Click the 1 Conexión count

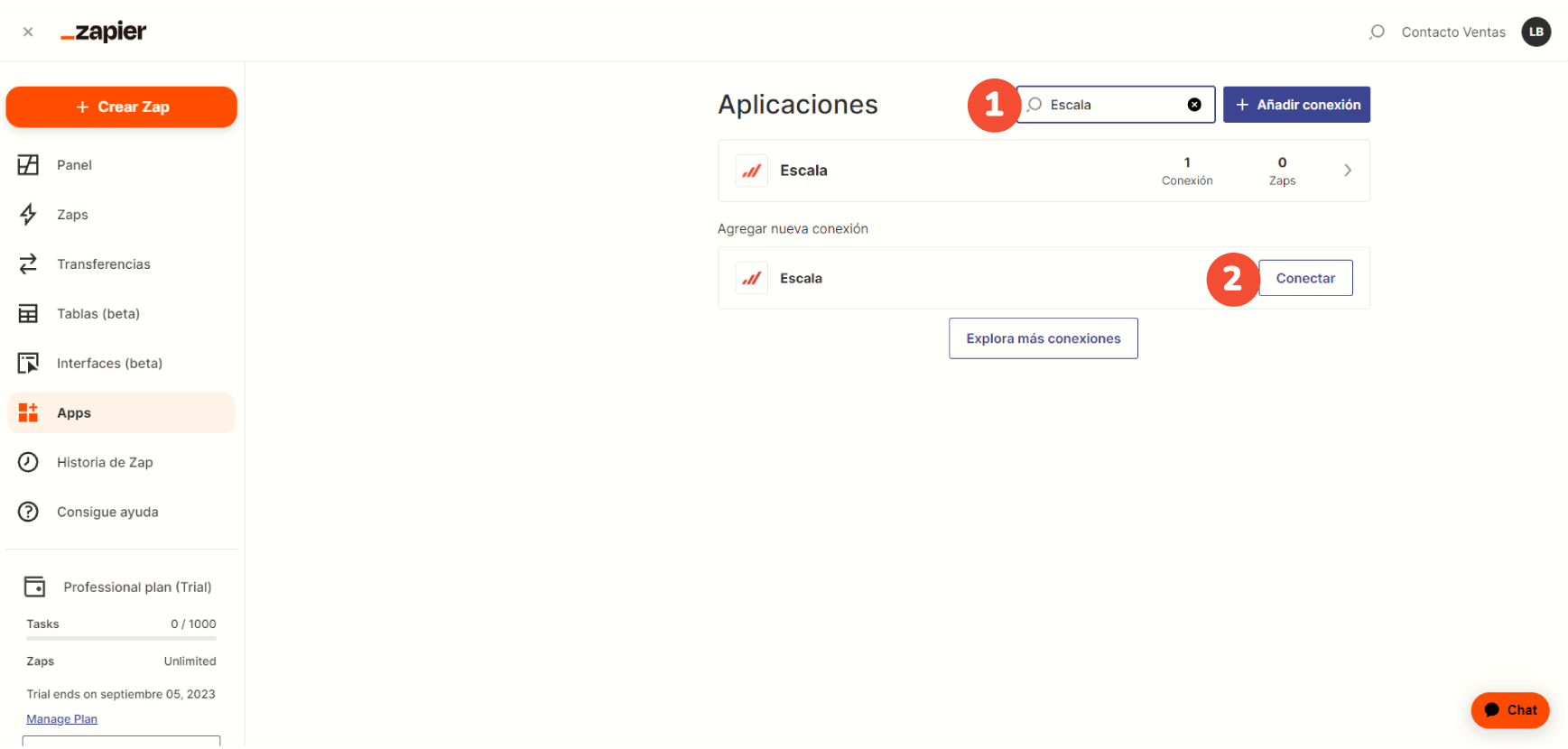1187,171
